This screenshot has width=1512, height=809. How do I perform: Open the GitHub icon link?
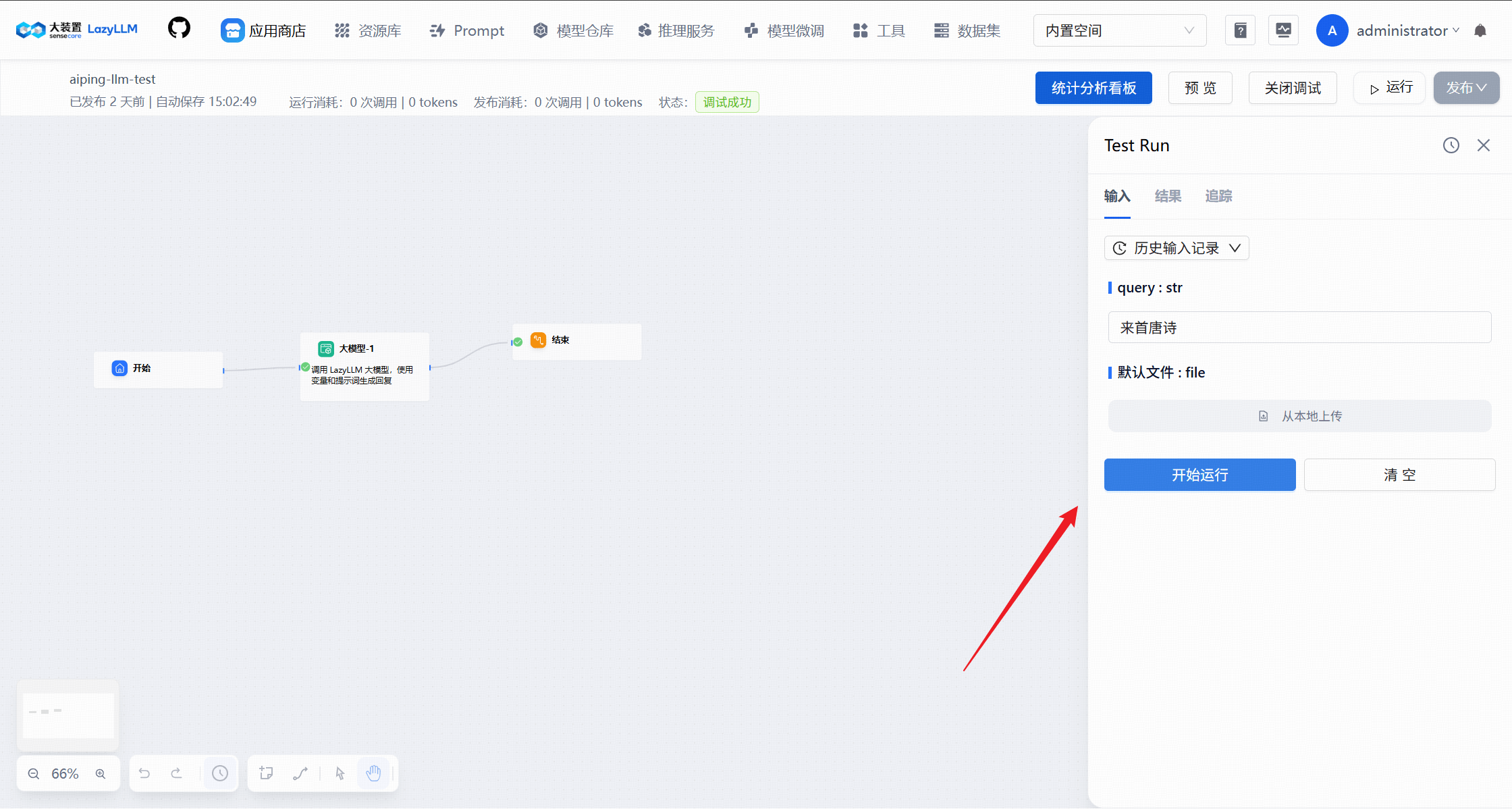click(179, 29)
